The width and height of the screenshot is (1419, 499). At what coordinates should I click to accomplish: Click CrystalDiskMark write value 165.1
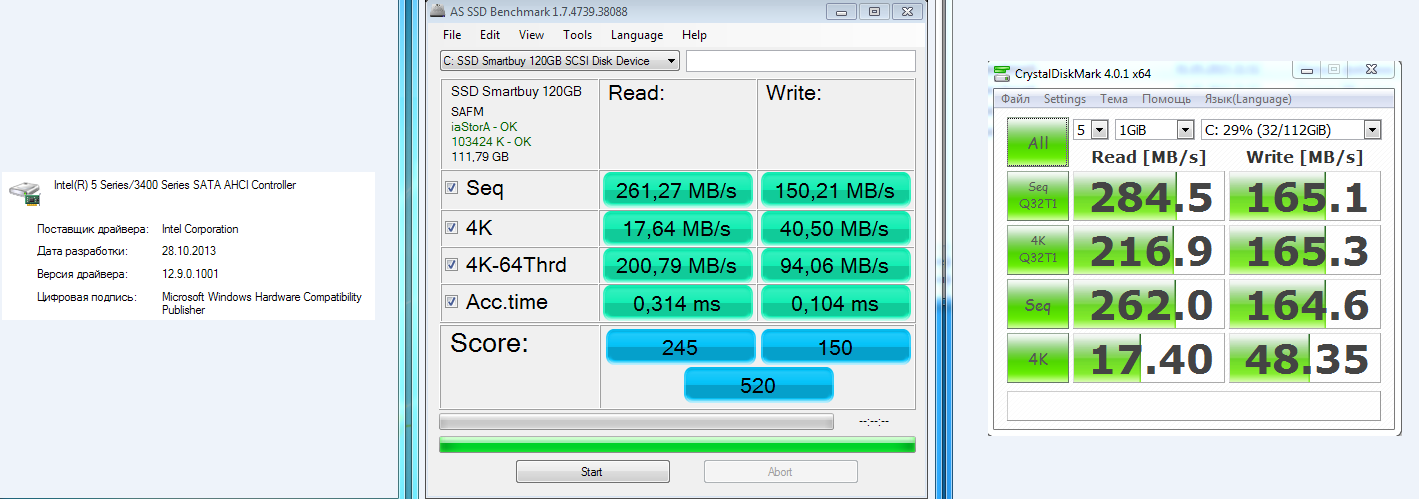[1304, 197]
